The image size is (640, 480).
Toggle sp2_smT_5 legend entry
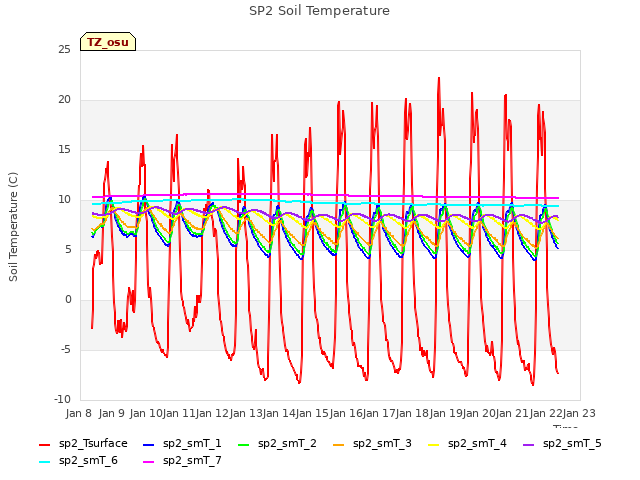562,444
